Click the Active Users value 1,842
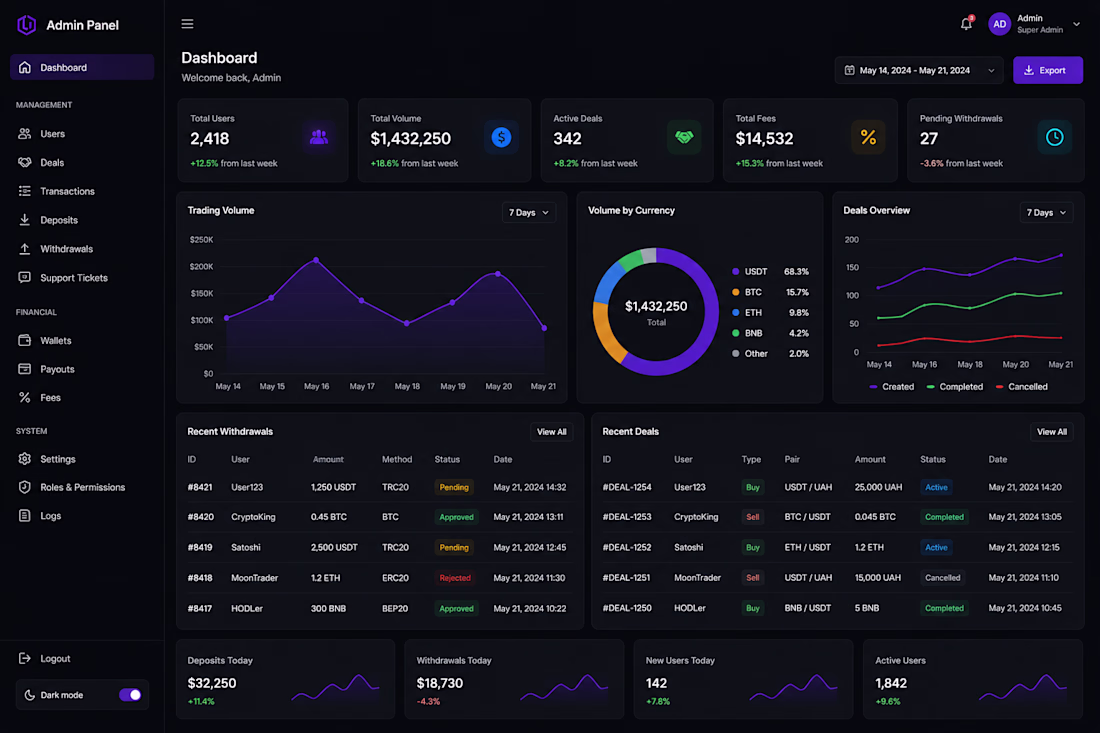Viewport: 1100px width, 733px height. point(891,683)
